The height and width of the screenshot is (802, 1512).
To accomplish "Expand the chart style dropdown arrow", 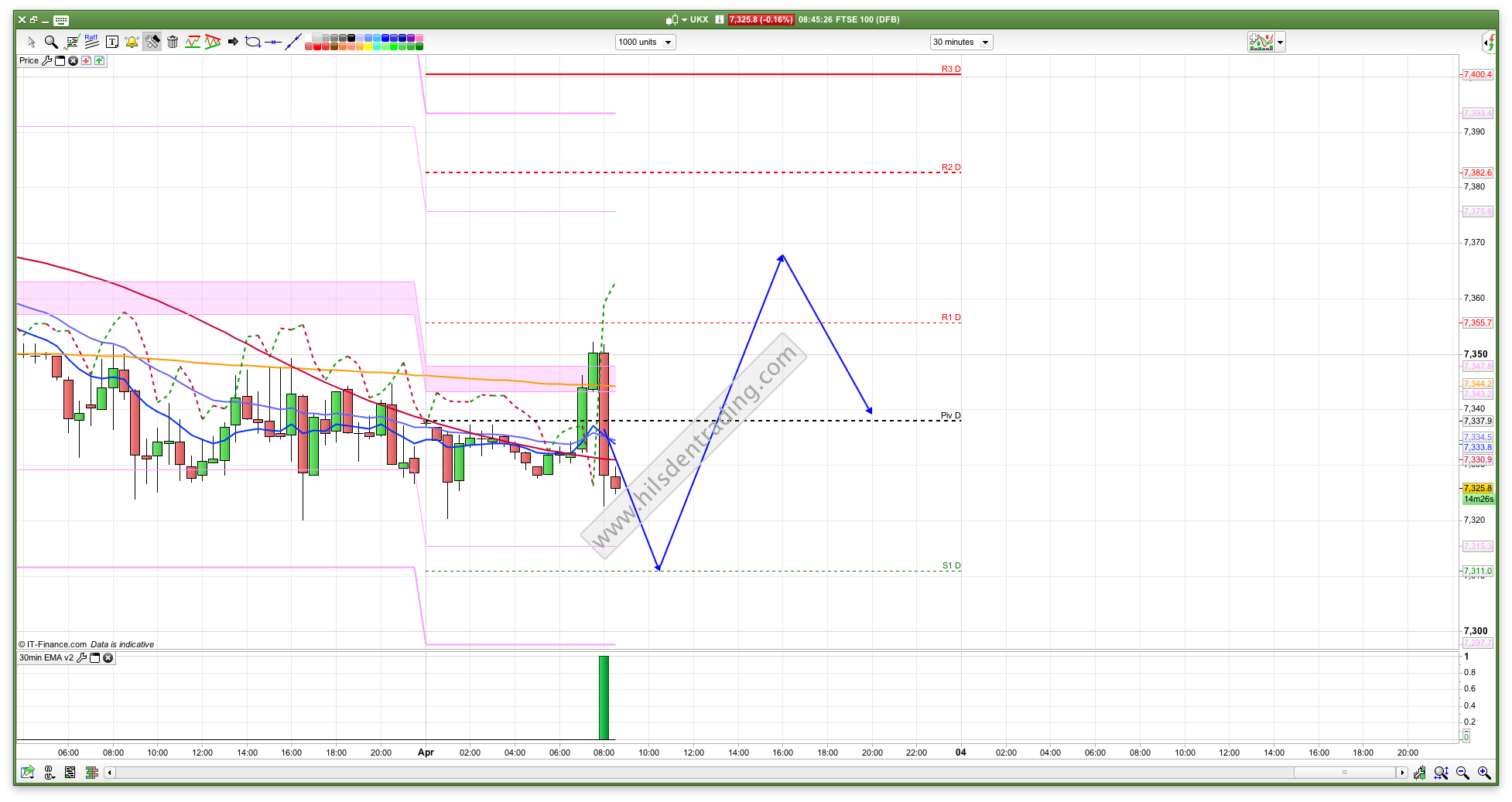I will click(1281, 43).
